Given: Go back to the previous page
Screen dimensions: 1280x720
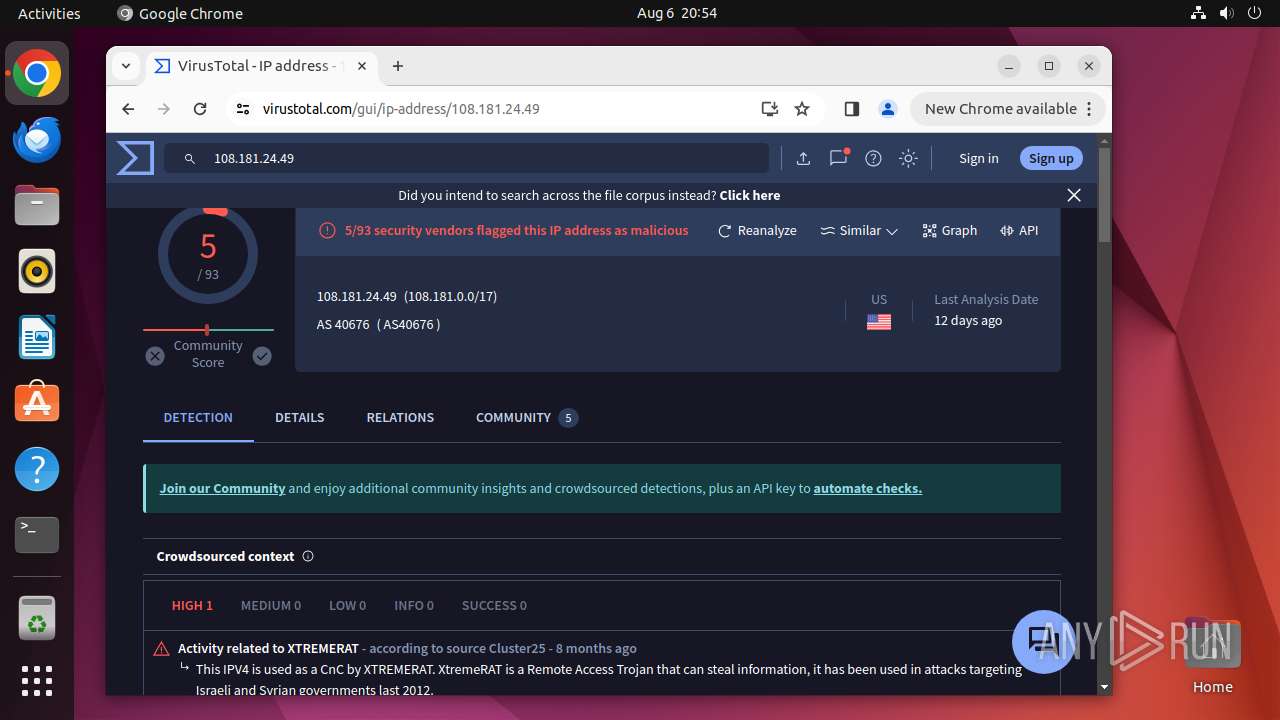Looking at the screenshot, I should coord(128,109).
